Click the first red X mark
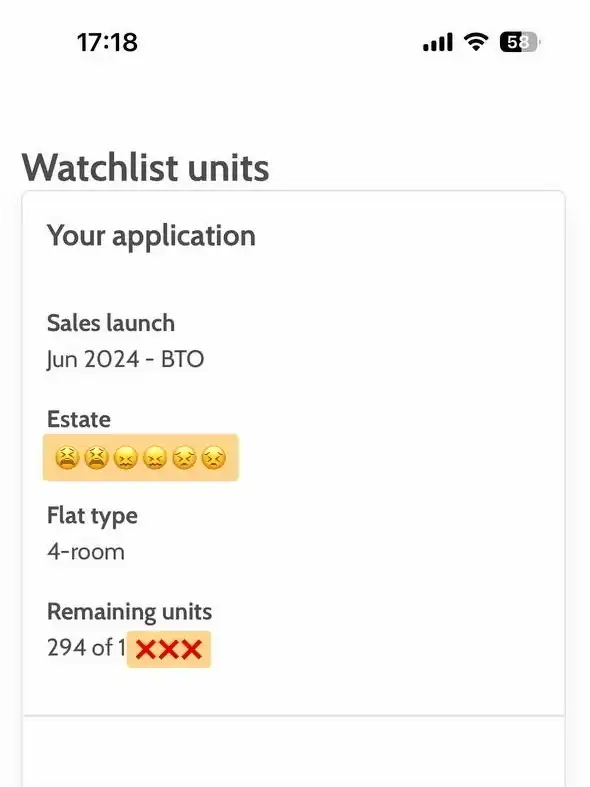Image resolution: width=590 pixels, height=787 pixels. 146,649
